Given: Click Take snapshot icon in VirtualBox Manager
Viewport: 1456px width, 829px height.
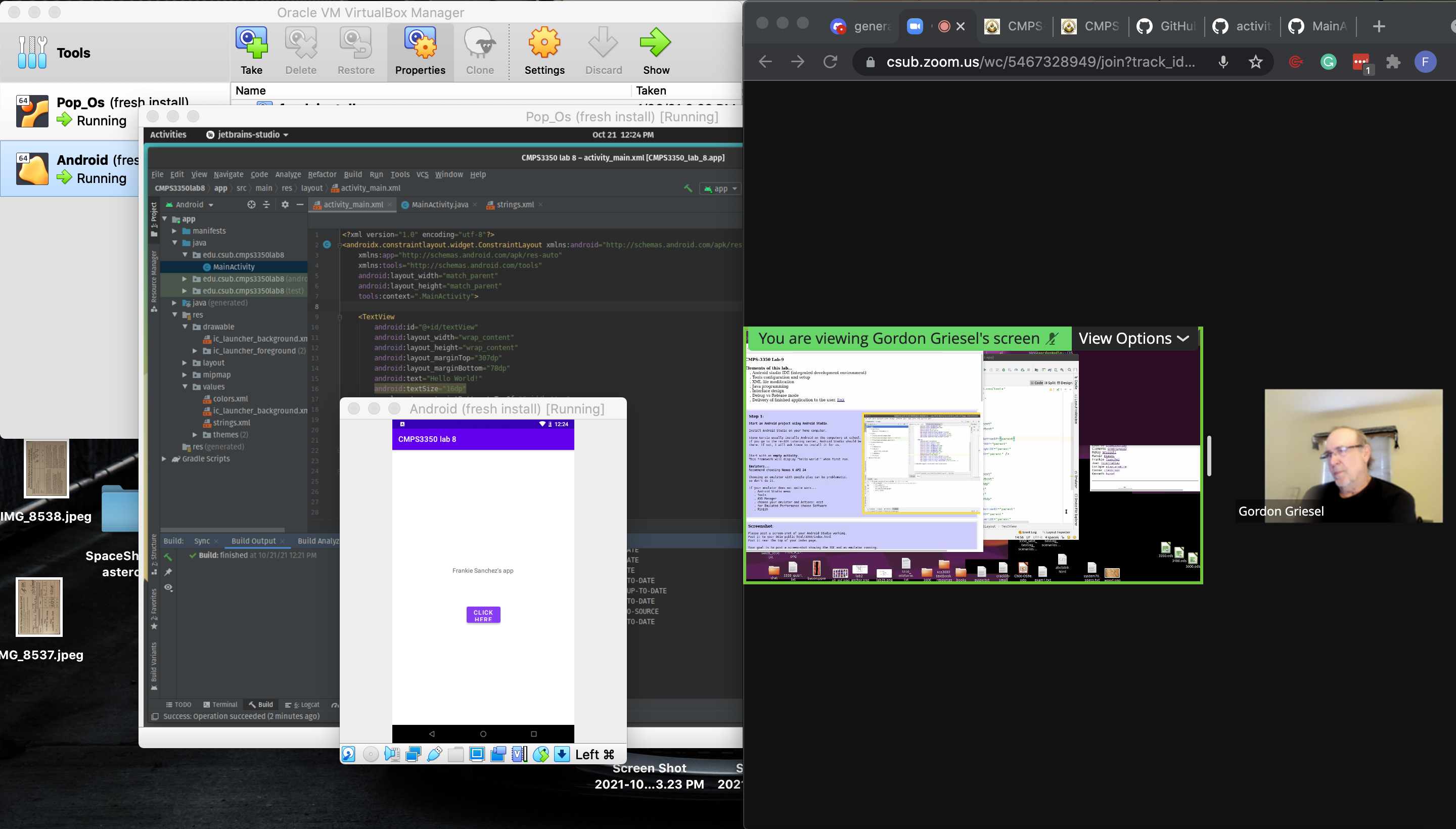Looking at the screenshot, I should click(x=251, y=42).
